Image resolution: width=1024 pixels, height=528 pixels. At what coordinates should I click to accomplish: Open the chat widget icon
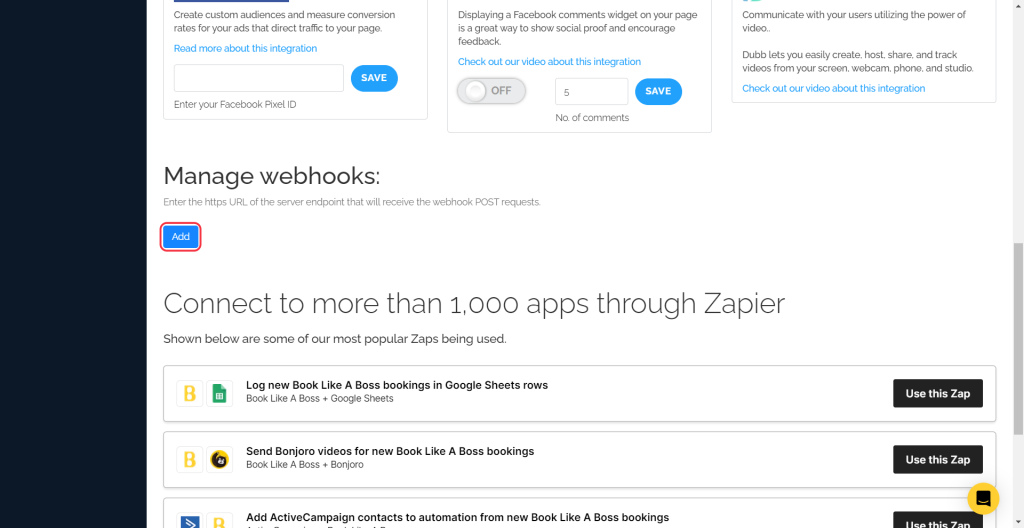(983, 498)
